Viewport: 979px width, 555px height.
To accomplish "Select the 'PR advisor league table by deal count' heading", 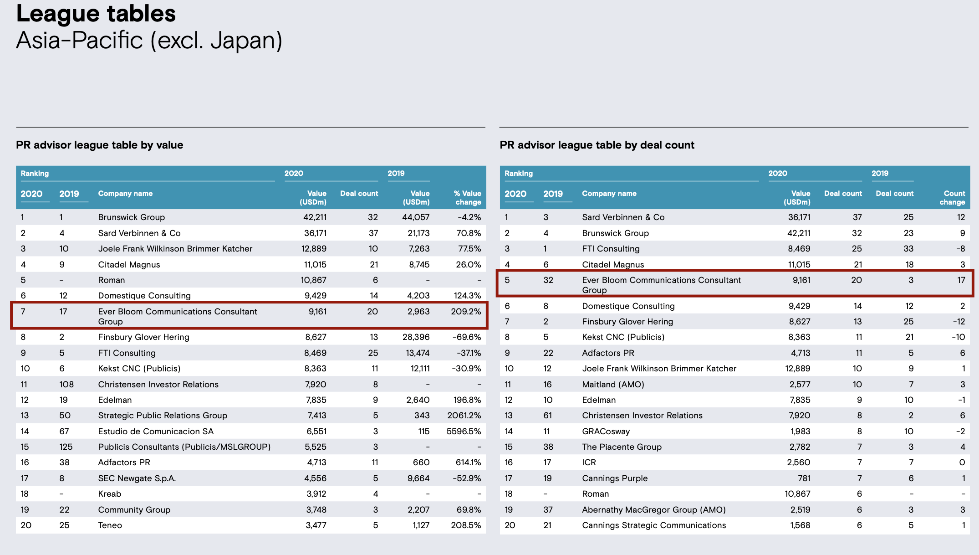I will pos(597,145).
